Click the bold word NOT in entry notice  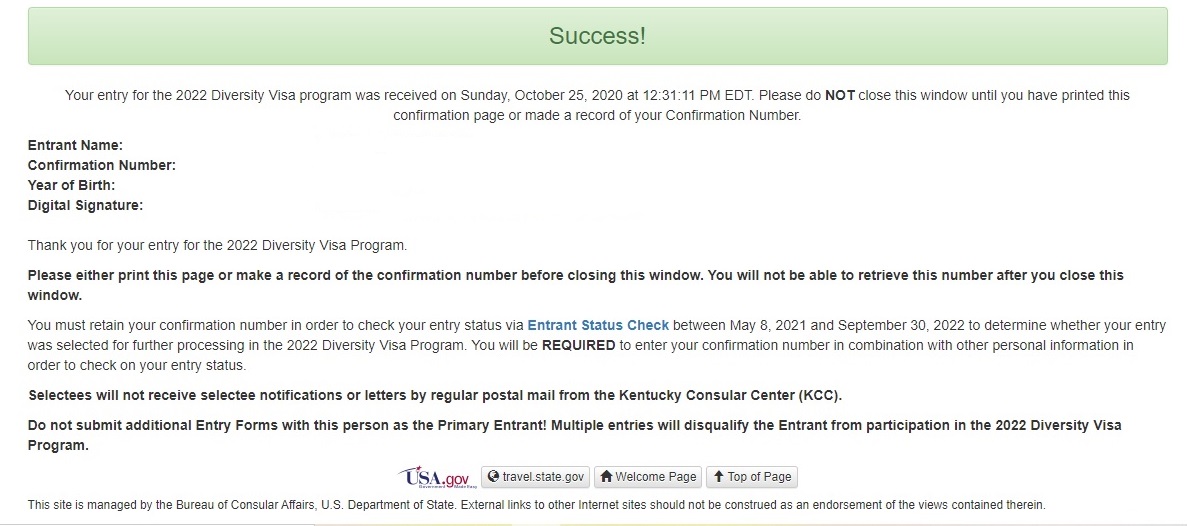tap(839, 95)
